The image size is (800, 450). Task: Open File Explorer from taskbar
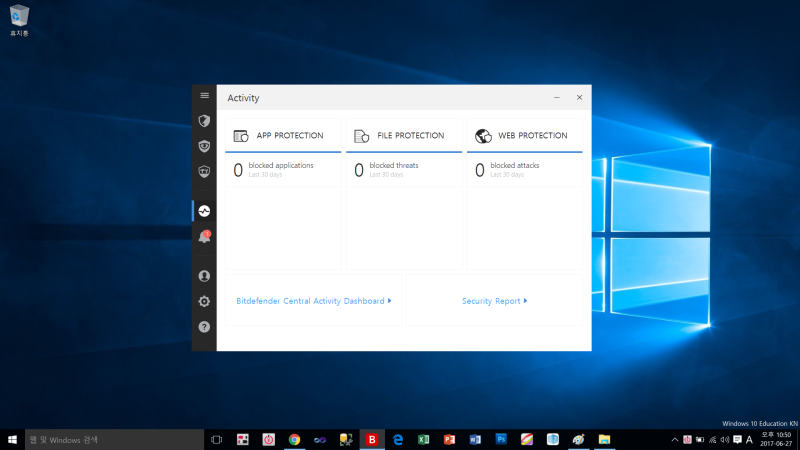605,439
